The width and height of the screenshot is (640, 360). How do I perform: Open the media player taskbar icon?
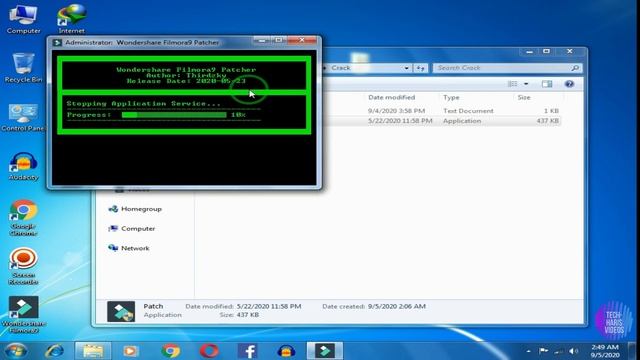tap(131, 351)
